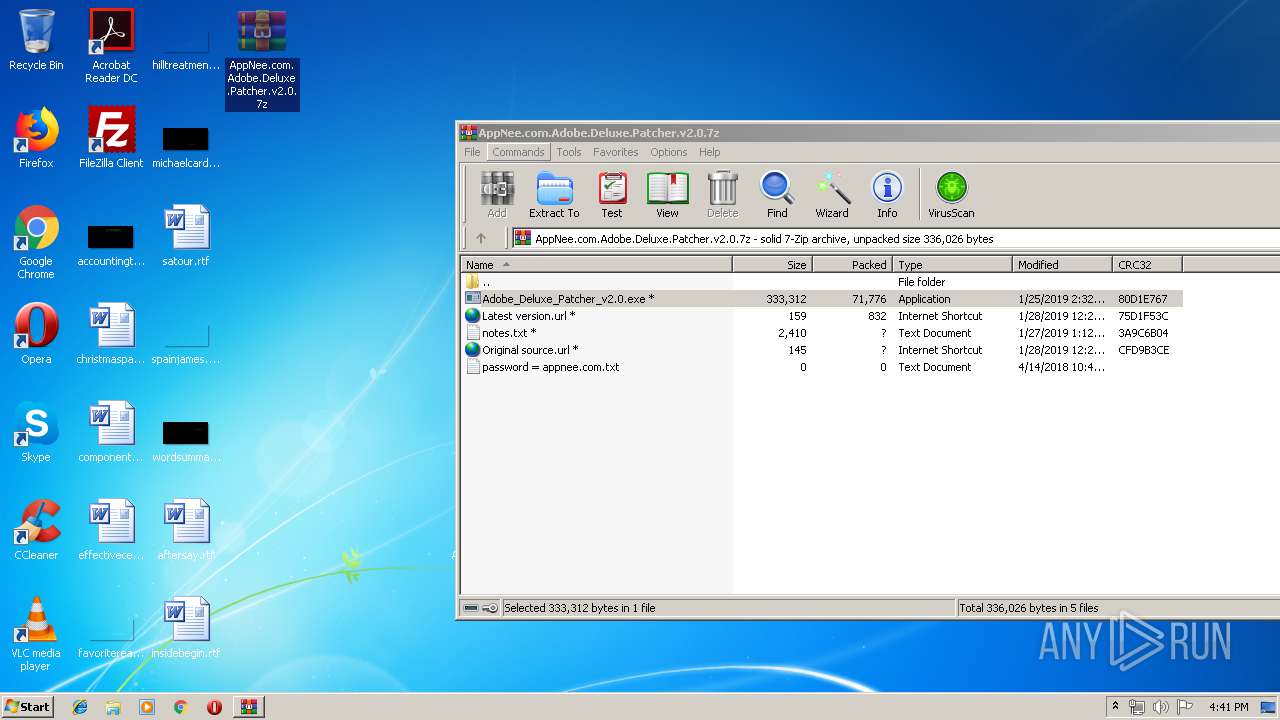Image resolution: width=1280 pixels, height=720 pixels.
Task: Select effectivece document on desktop
Action: tap(111, 530)
